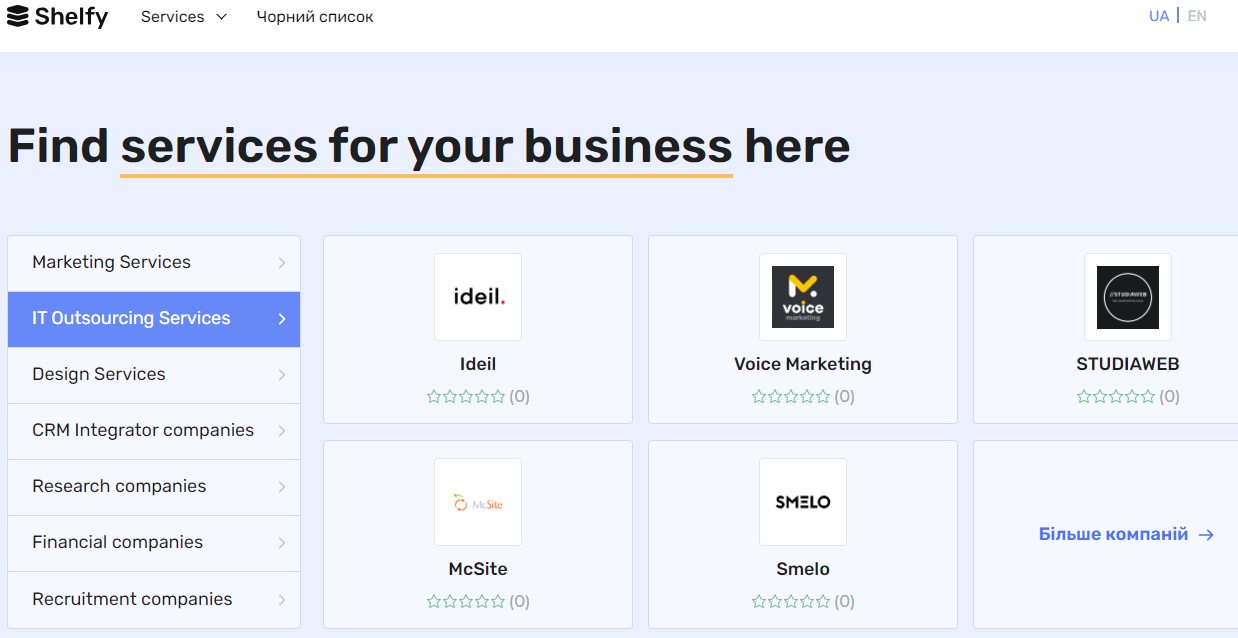Open the Ideil company logo
Viewport: 1238px width, 638px height.
pyautogui.click(x=477, y=297)
